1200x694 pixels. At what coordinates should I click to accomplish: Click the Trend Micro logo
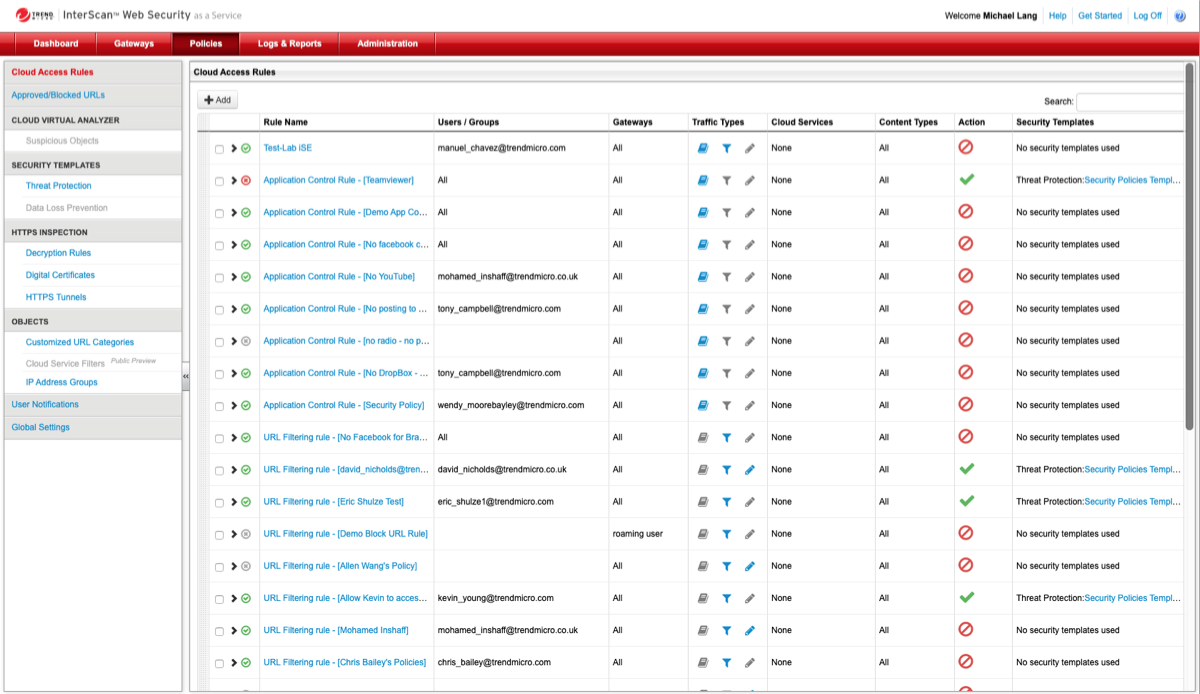35,15
